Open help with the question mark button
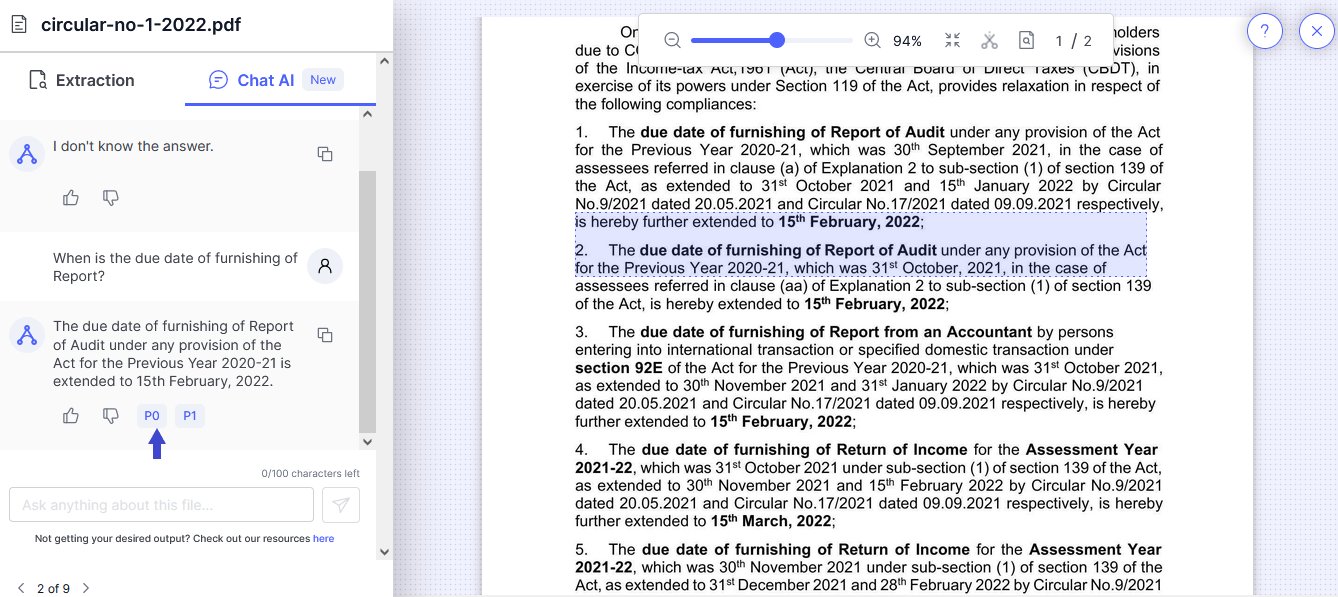 pyautogui.click(x=1265, y=32)
